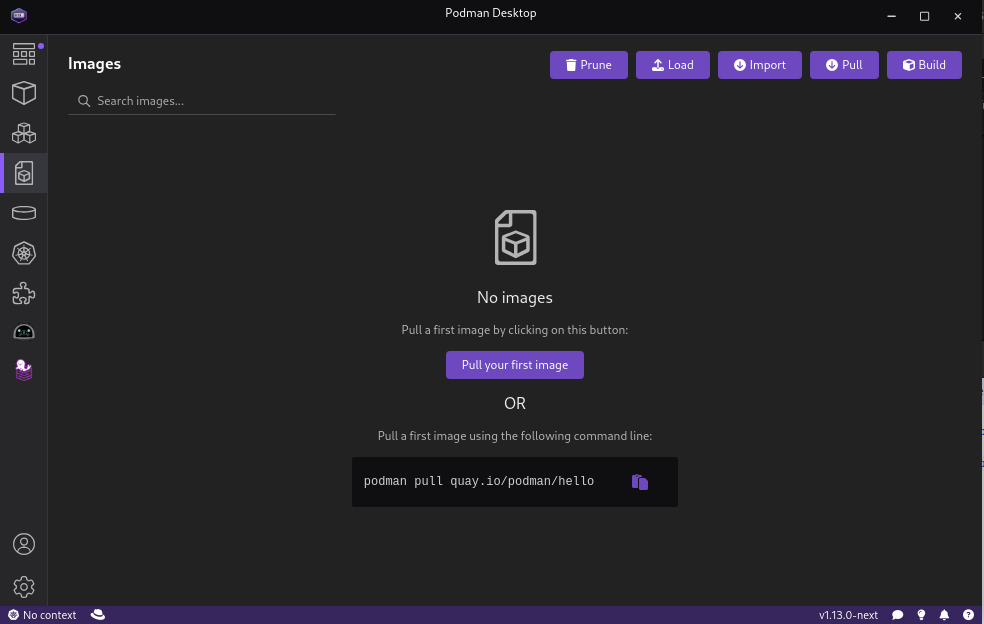Screen dimensions: 984x624
Task: Open the lightbulb tasks indicator
Action: 920,615
